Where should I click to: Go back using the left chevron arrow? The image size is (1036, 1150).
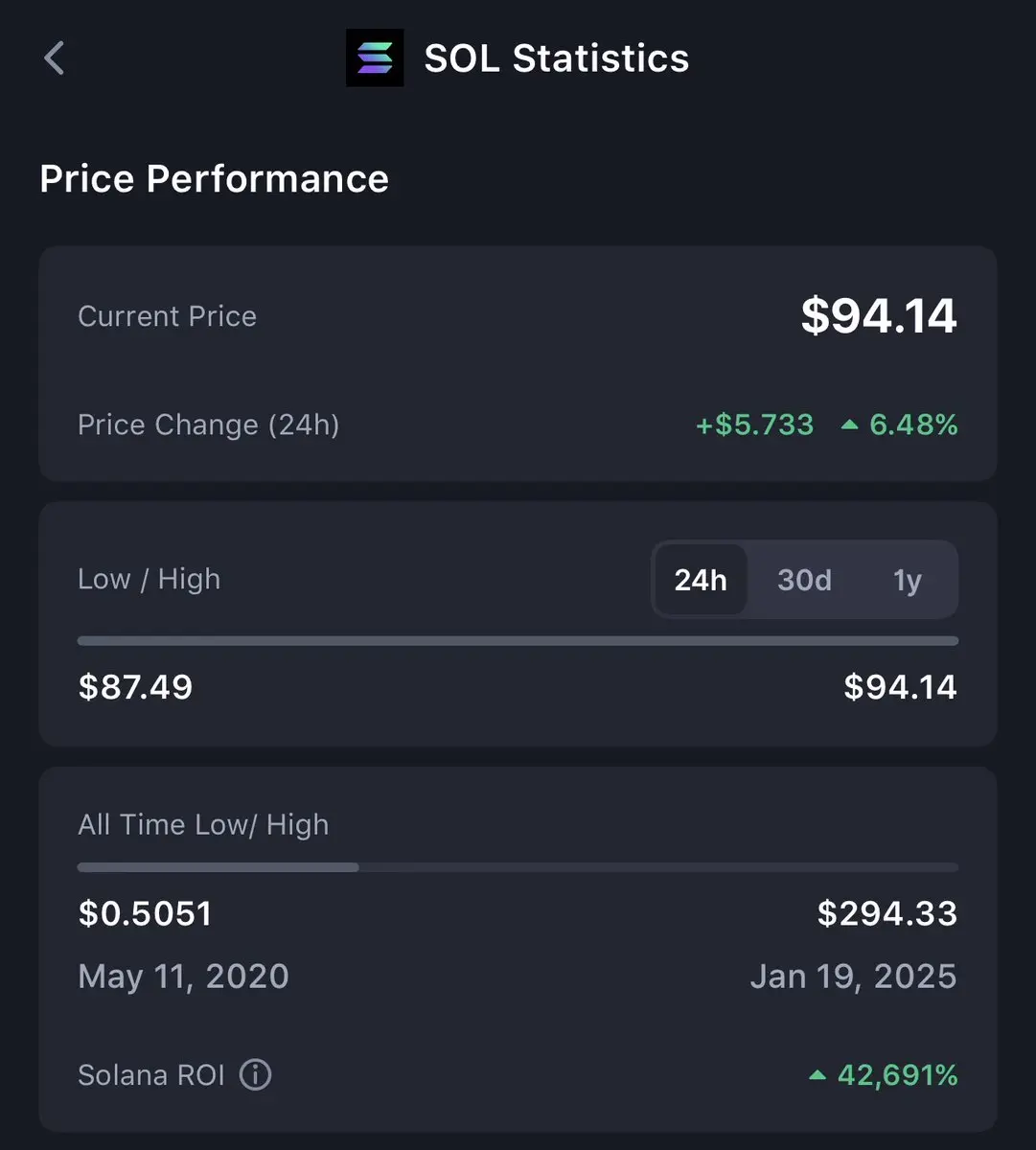55,58
